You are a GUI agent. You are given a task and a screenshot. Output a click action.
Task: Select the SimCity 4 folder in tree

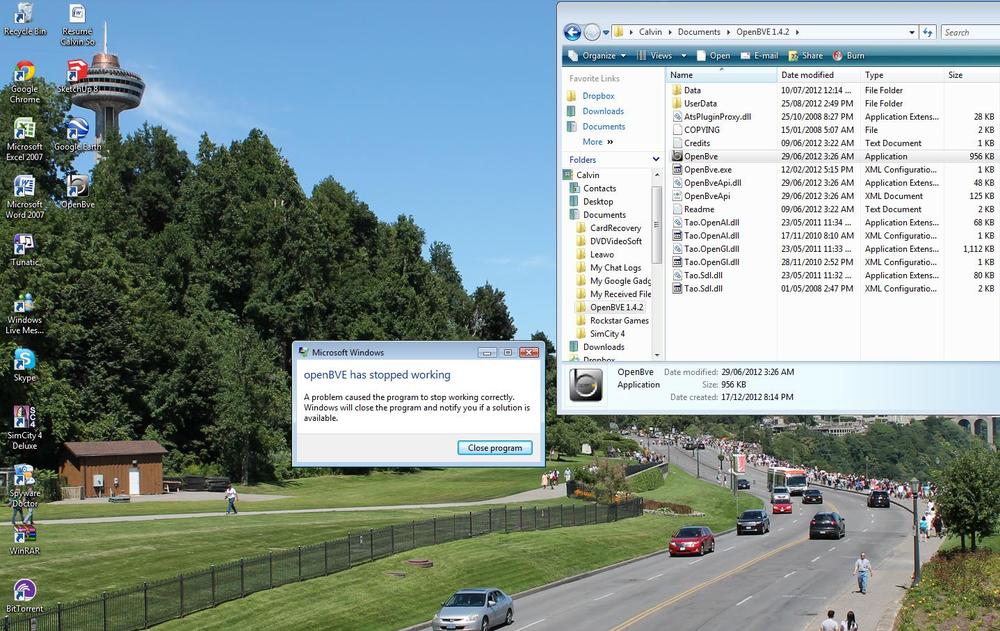pos(607,334)
